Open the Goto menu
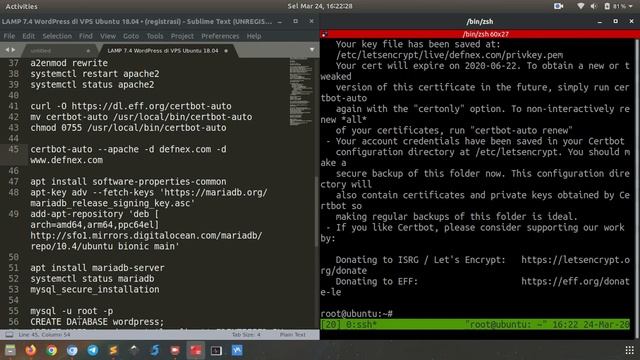The width and height of the screenshot is (640, 360). tap(131, 36)
